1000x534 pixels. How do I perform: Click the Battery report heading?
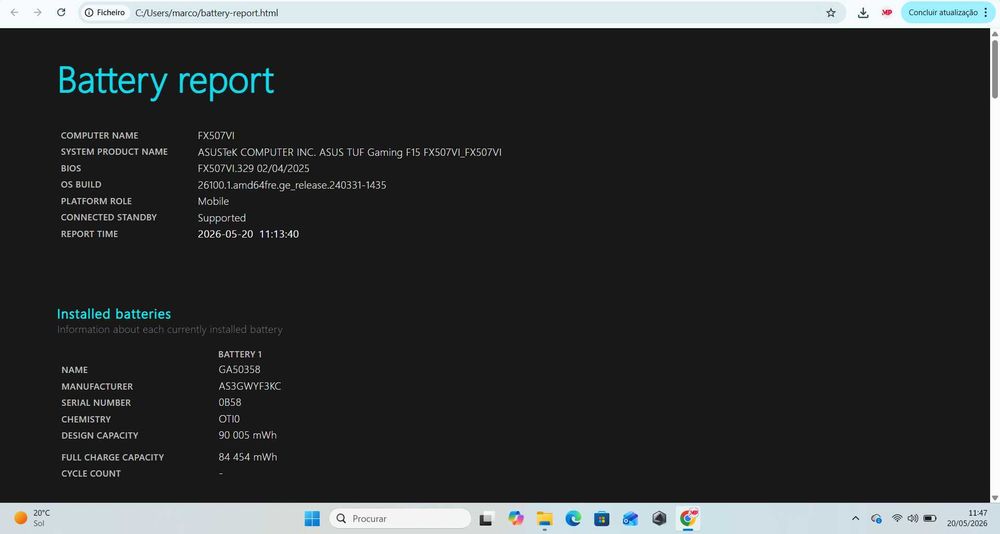[166, 82]
